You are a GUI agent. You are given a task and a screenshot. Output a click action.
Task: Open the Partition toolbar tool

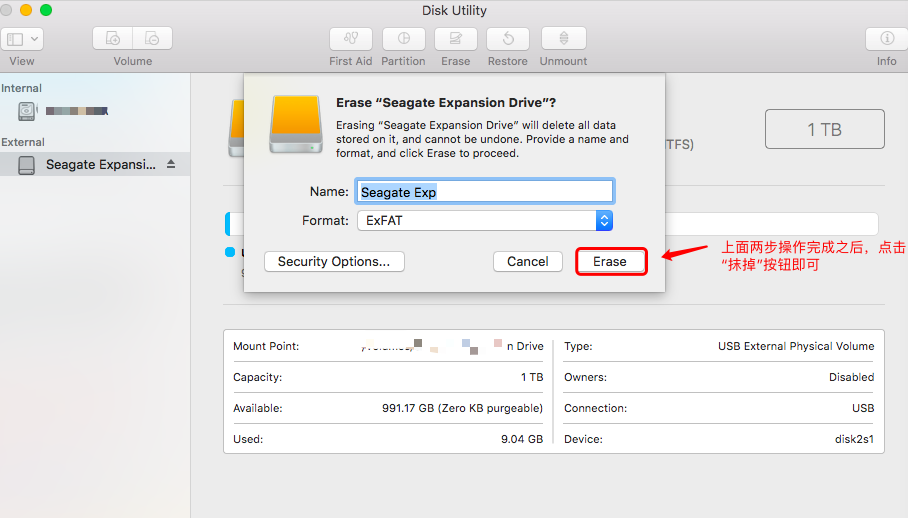tap(404, 39)
